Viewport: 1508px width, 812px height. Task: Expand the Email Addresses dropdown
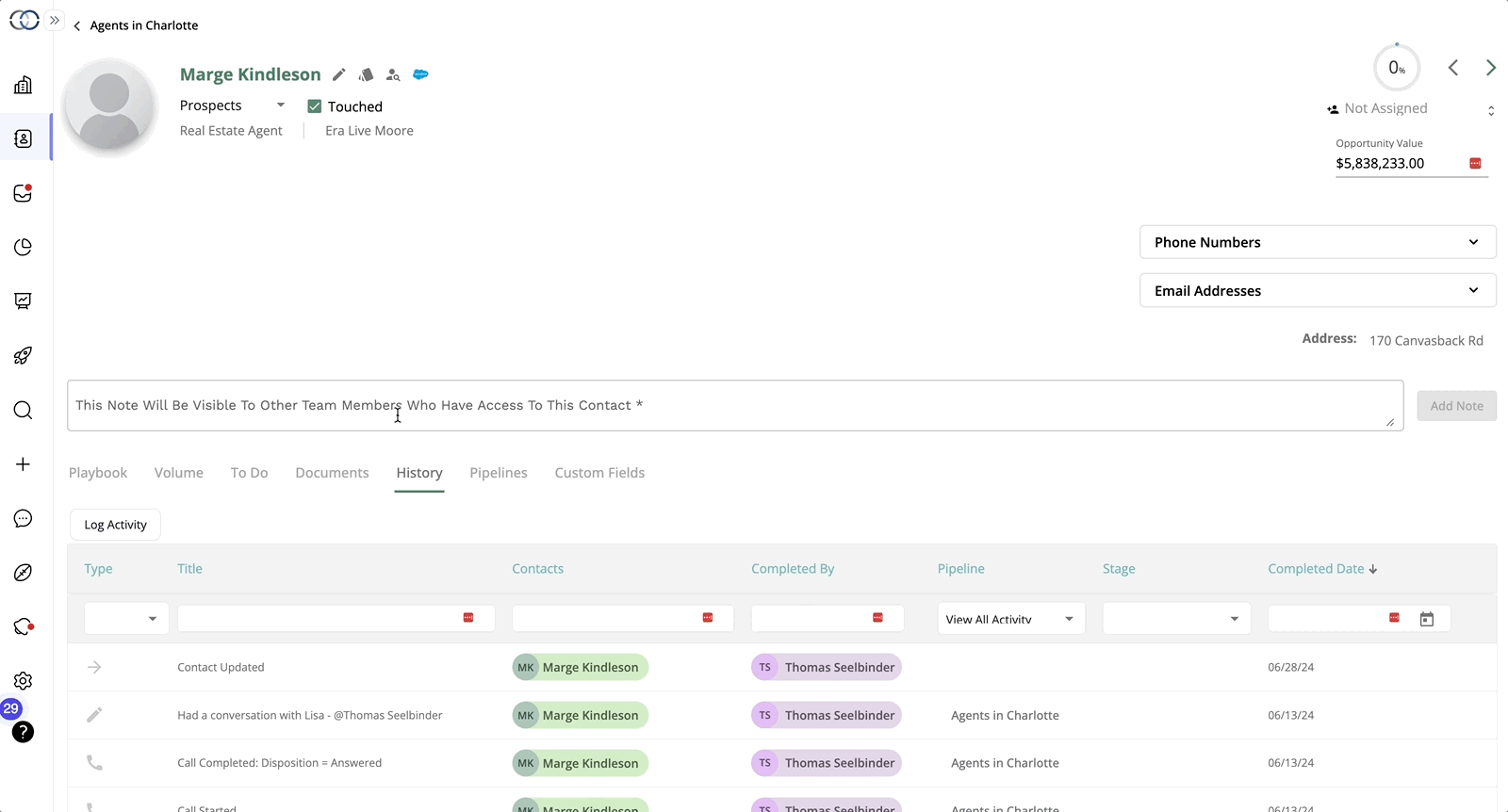coord(1317,291)
